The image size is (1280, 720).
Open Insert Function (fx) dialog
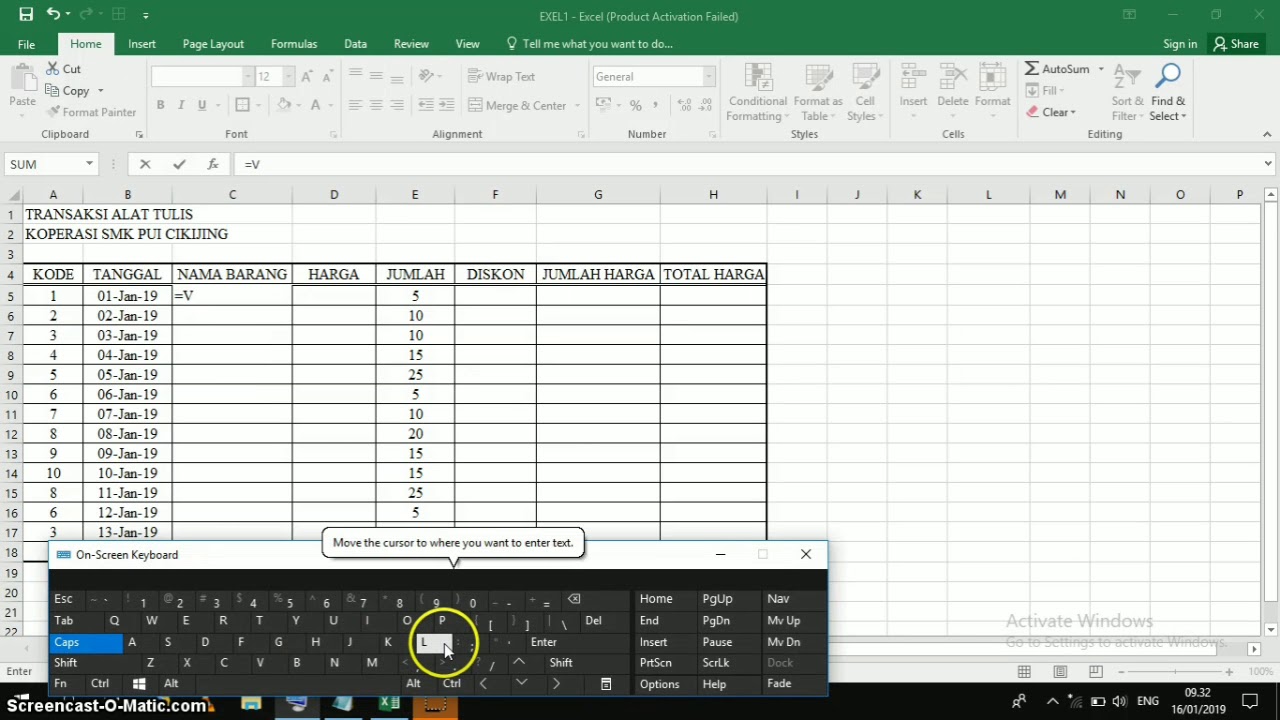click(213, 164)
